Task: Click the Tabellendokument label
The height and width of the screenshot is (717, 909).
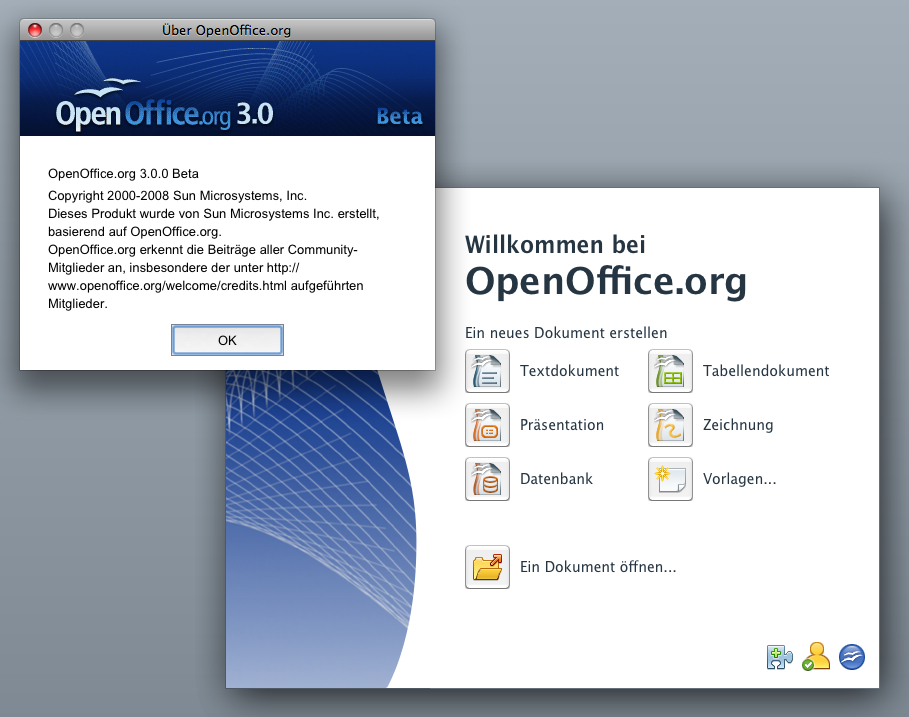Action: click(x=766, y=371)
